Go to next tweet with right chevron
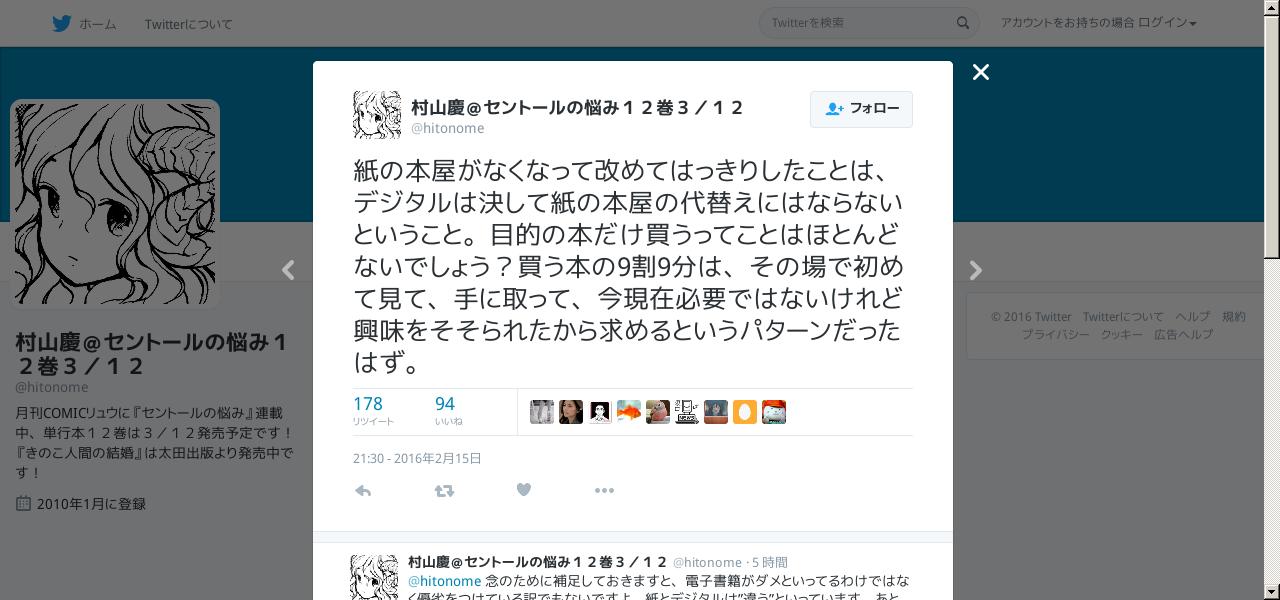The image size is (1280, 600). pos(976,270)
